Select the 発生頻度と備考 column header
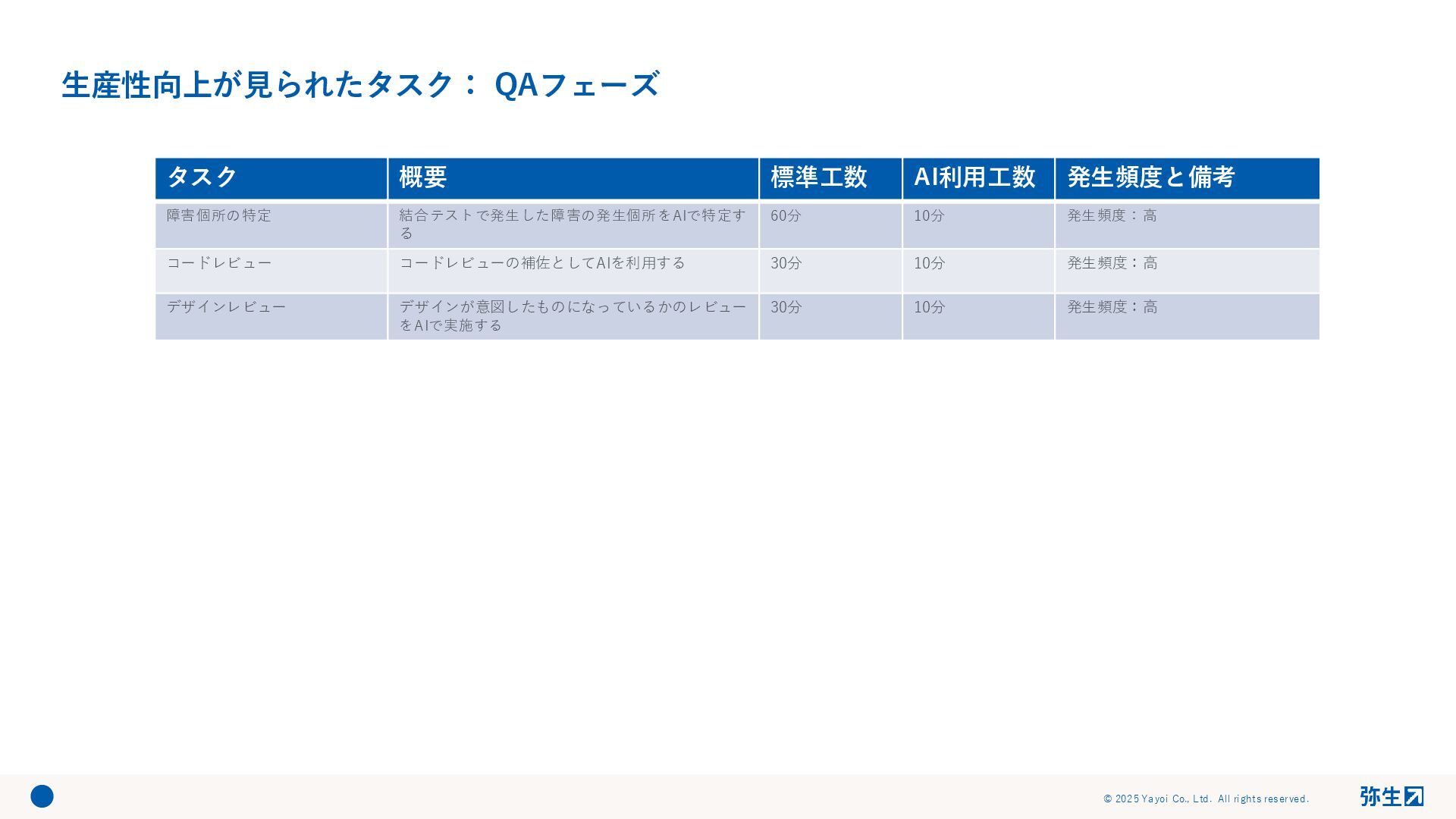Image resolution: width=1456 pixels, height=819 pixels. [1186, 177]
